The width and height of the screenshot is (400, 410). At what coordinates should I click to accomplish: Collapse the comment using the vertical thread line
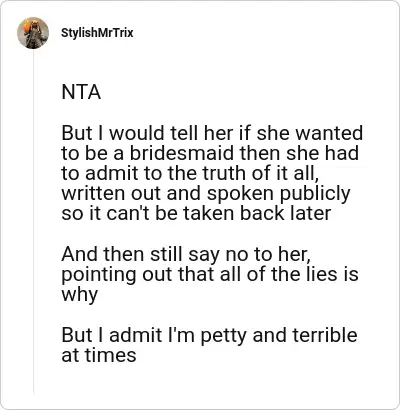pyautogui.click(x=33, y=222)
